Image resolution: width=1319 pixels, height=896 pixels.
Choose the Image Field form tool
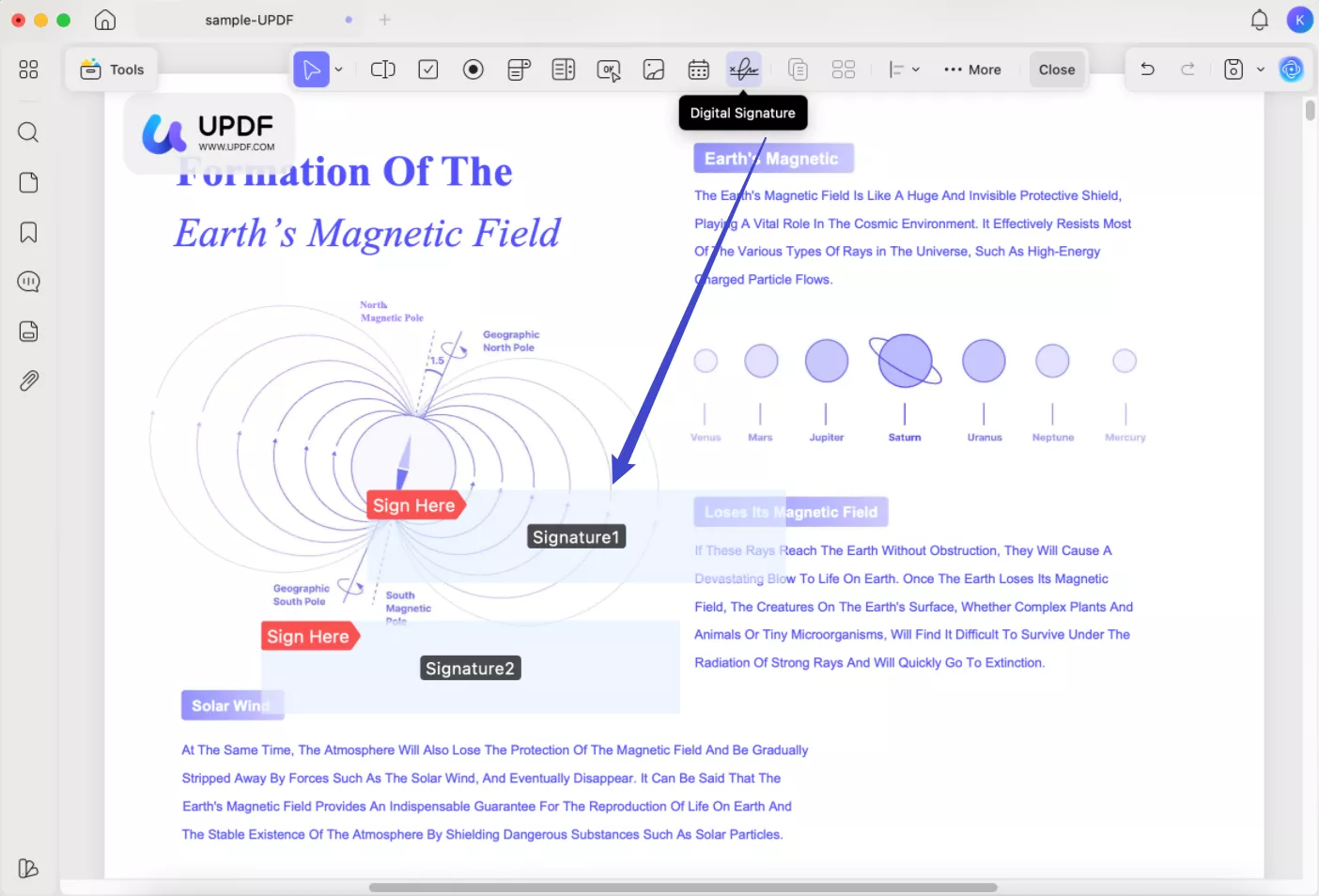coord(654,70)
